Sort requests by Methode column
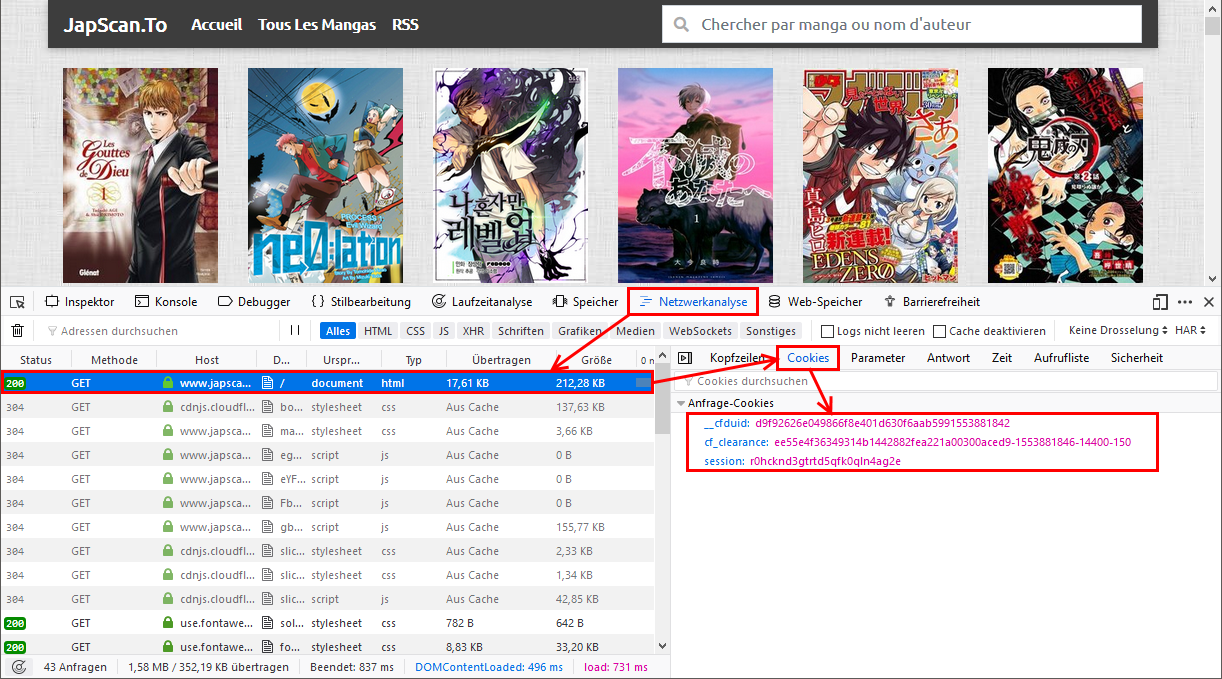 114,359
